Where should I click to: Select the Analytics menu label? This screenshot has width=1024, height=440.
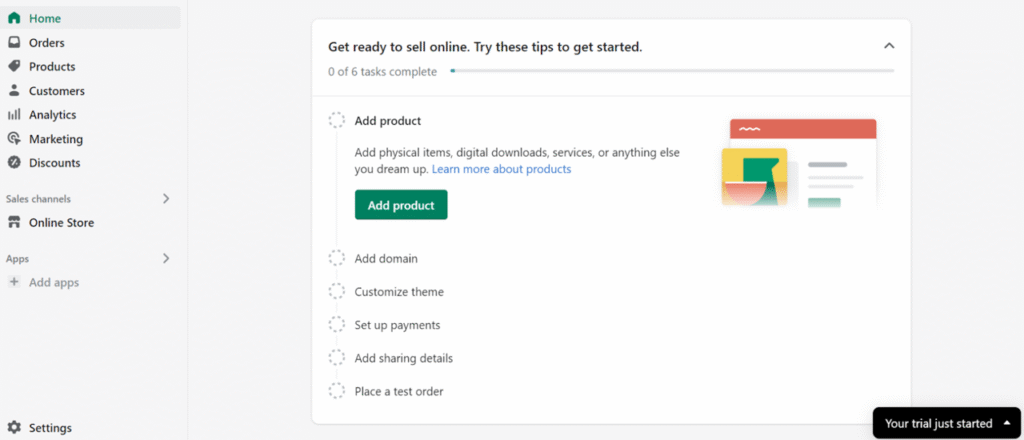point(52,115)
